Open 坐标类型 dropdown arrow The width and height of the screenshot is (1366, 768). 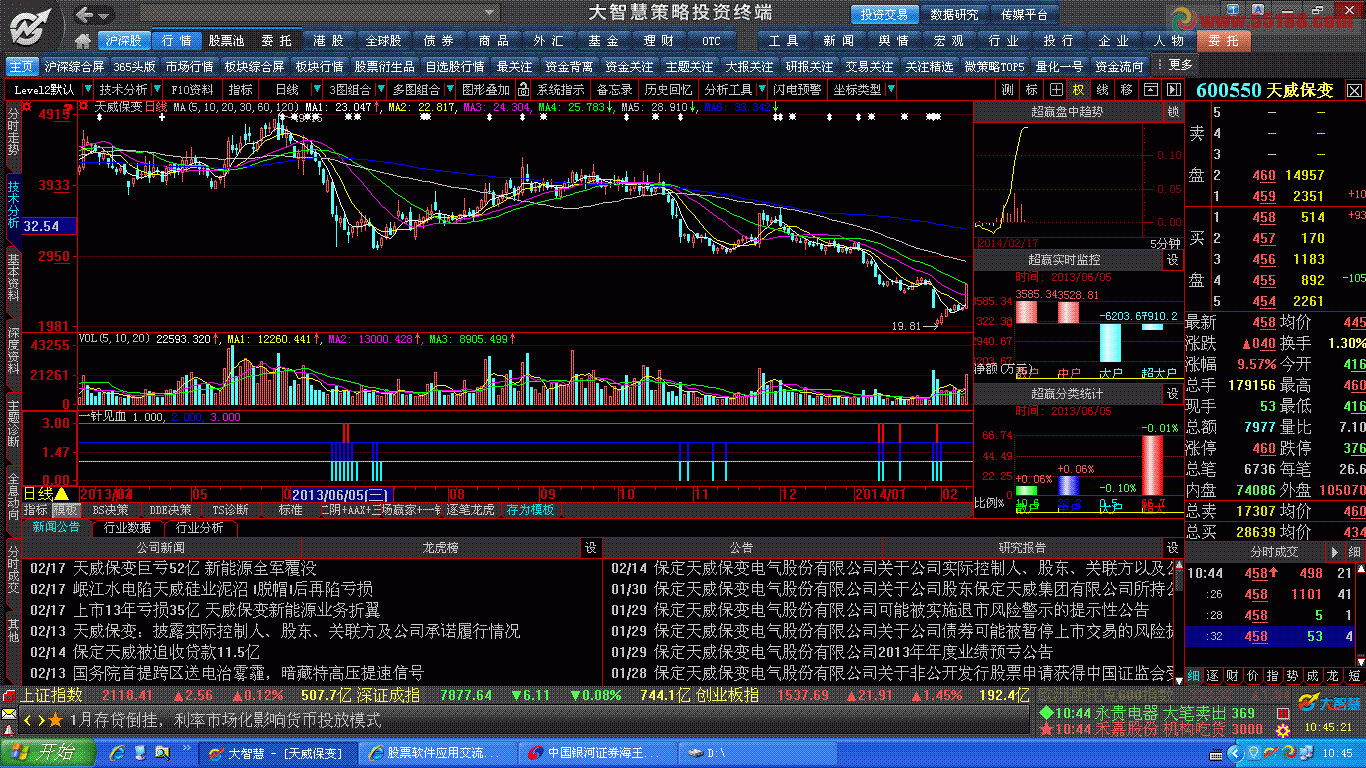click(x=891, y=89)
